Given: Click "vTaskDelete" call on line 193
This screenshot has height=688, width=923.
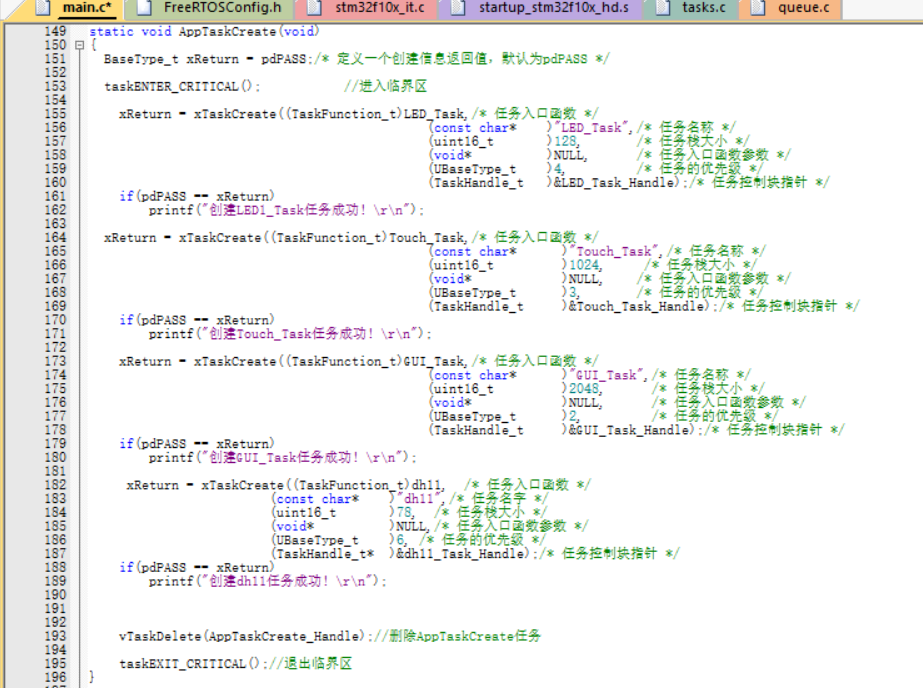Looking at the screenshot, I should (x=160, y=636).
